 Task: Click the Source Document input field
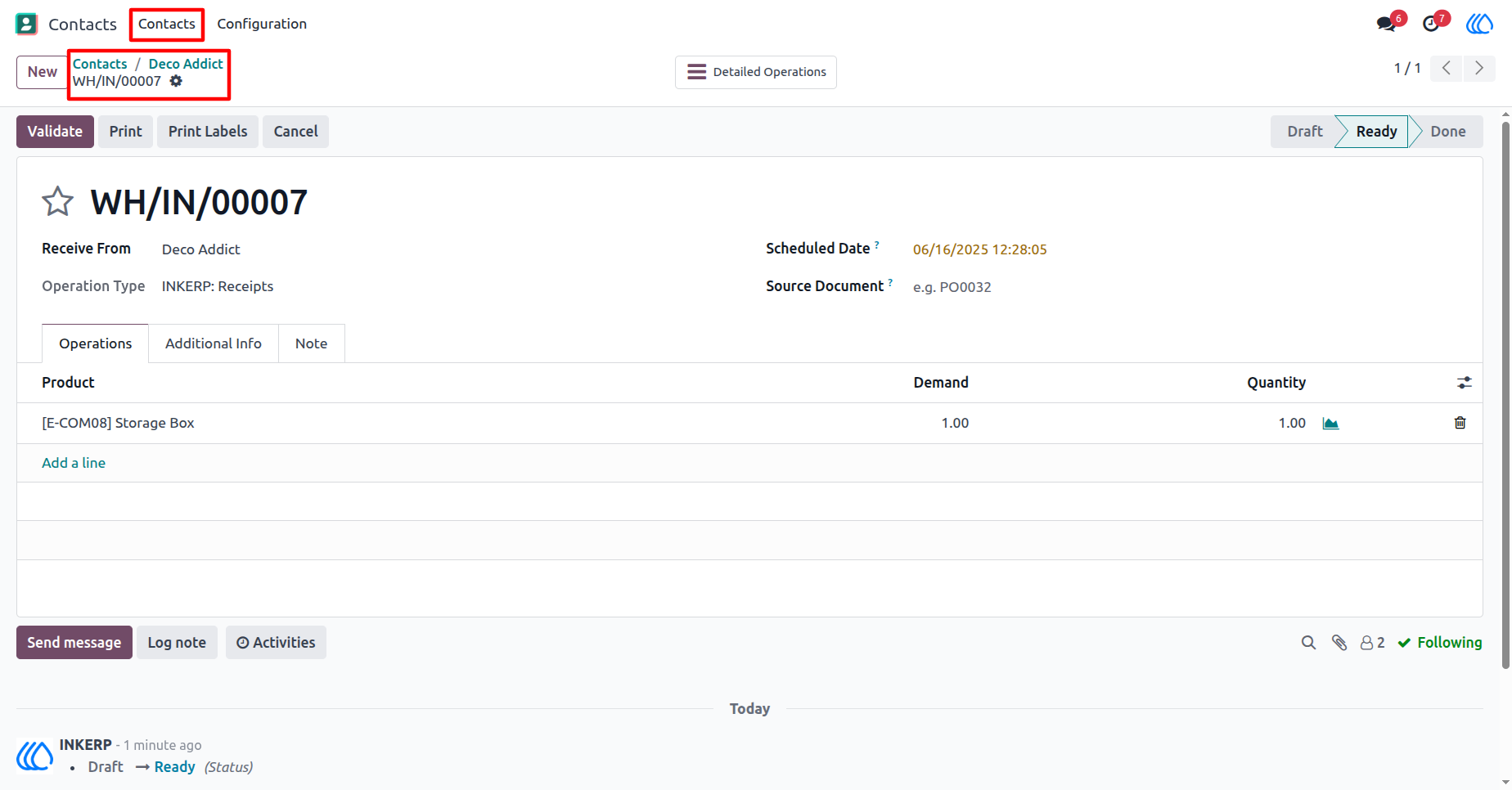point(1185,287)
